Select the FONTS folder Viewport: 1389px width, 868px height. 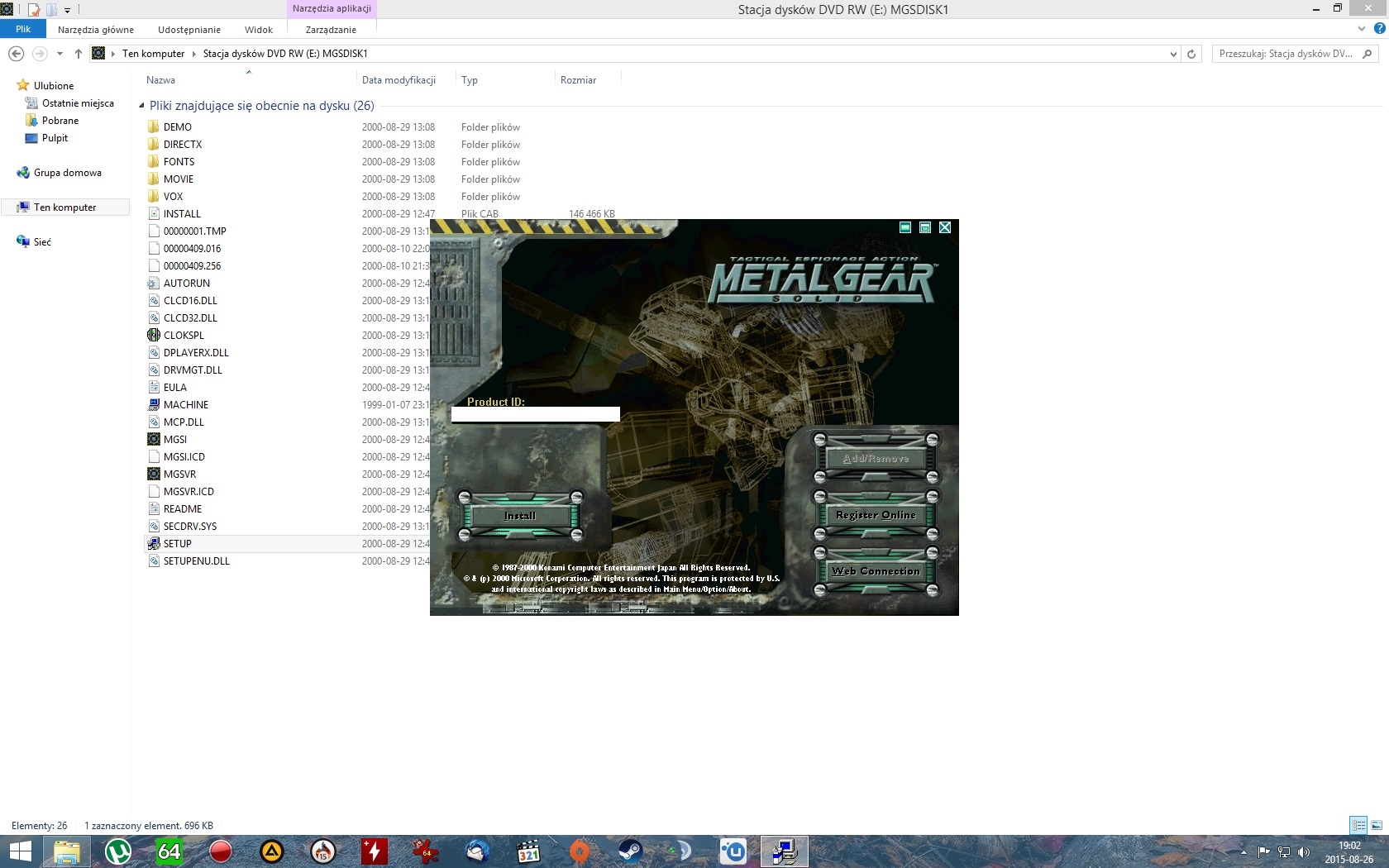pos(179,162)
